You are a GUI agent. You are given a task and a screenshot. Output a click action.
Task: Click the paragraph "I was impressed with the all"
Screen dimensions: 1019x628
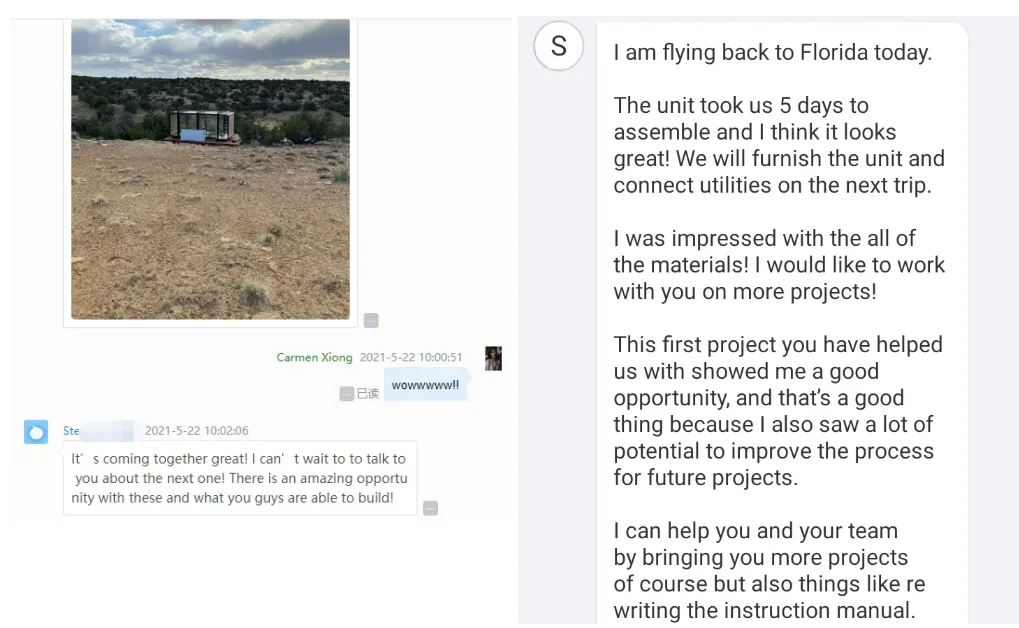(778, 265)
